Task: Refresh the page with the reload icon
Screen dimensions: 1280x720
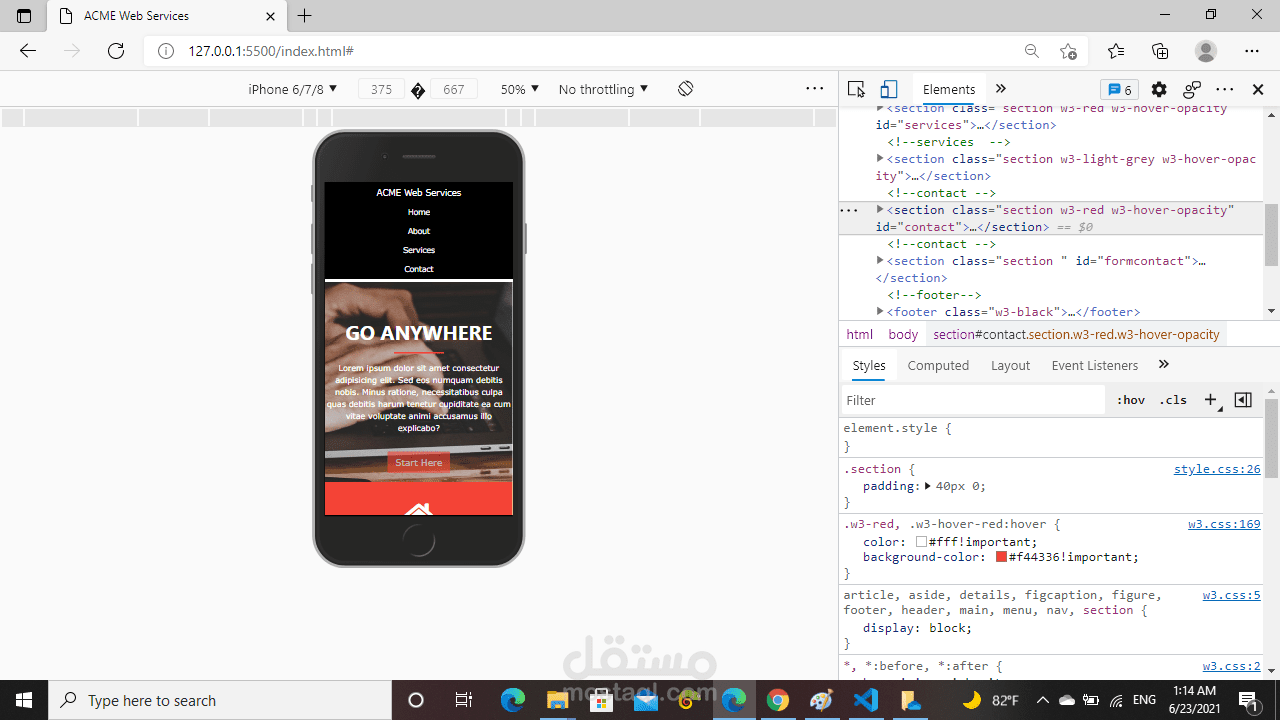Action: tap(116, 51)
